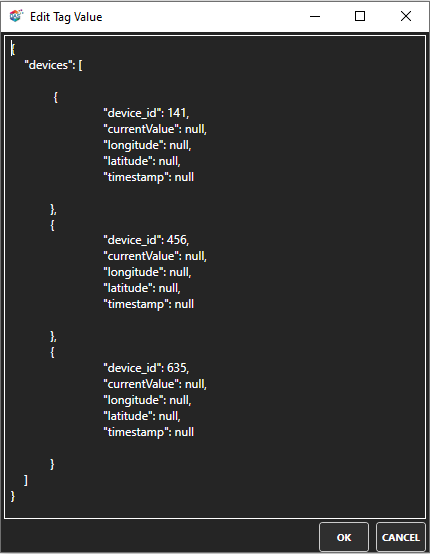Click the third currentValue null value
Viewport: 430px width, 554px height.
[194, 384]
